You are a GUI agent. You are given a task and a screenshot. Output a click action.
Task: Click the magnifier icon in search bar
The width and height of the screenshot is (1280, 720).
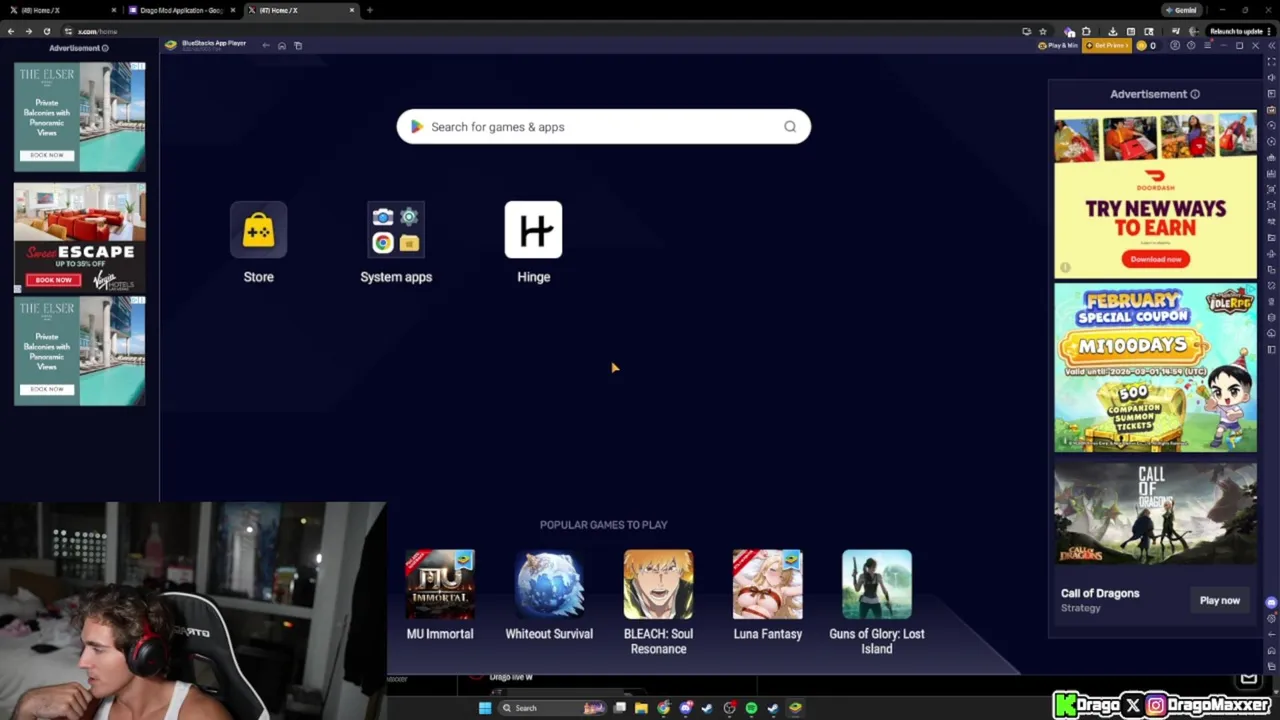[790, 127]
